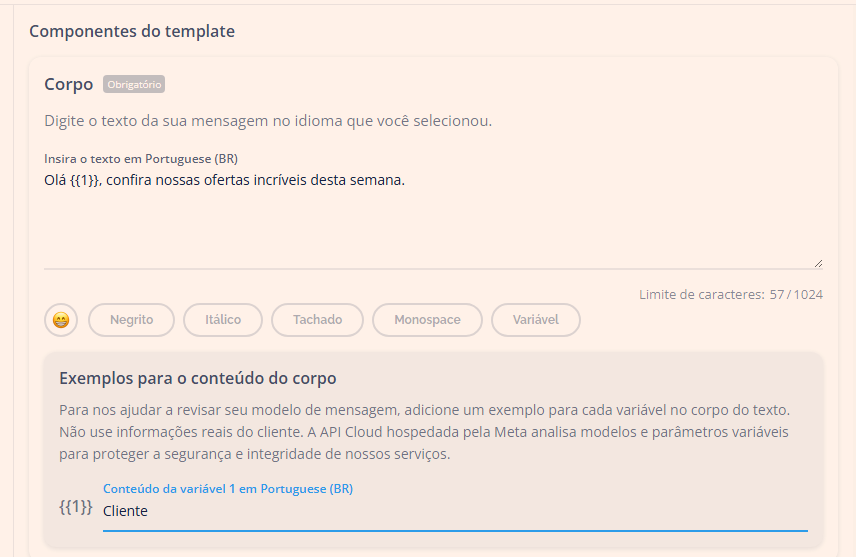Image resolution: width=856 pixels, height=557 pixels.
Task: Click the Conteúdo da variável 1 label
Action: 228,489
